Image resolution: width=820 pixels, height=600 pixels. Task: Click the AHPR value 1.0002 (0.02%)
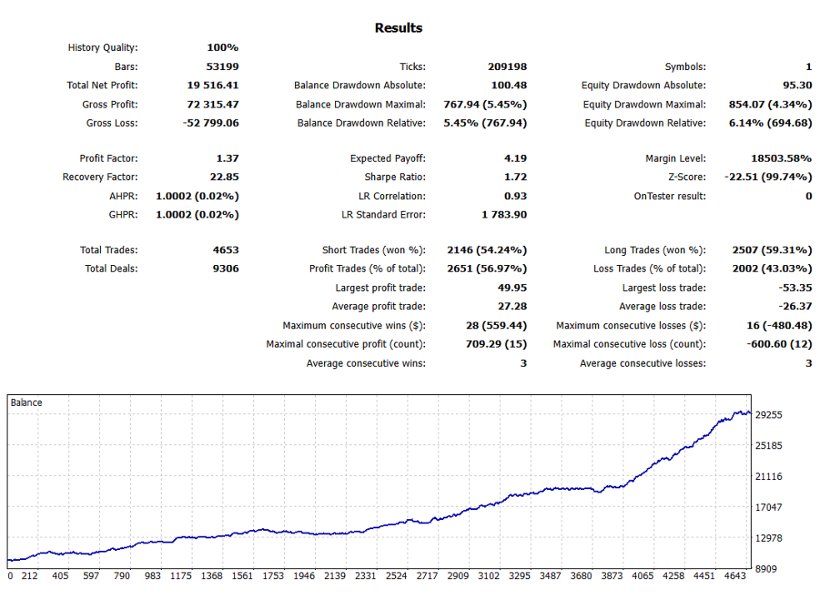coord(197,196)
